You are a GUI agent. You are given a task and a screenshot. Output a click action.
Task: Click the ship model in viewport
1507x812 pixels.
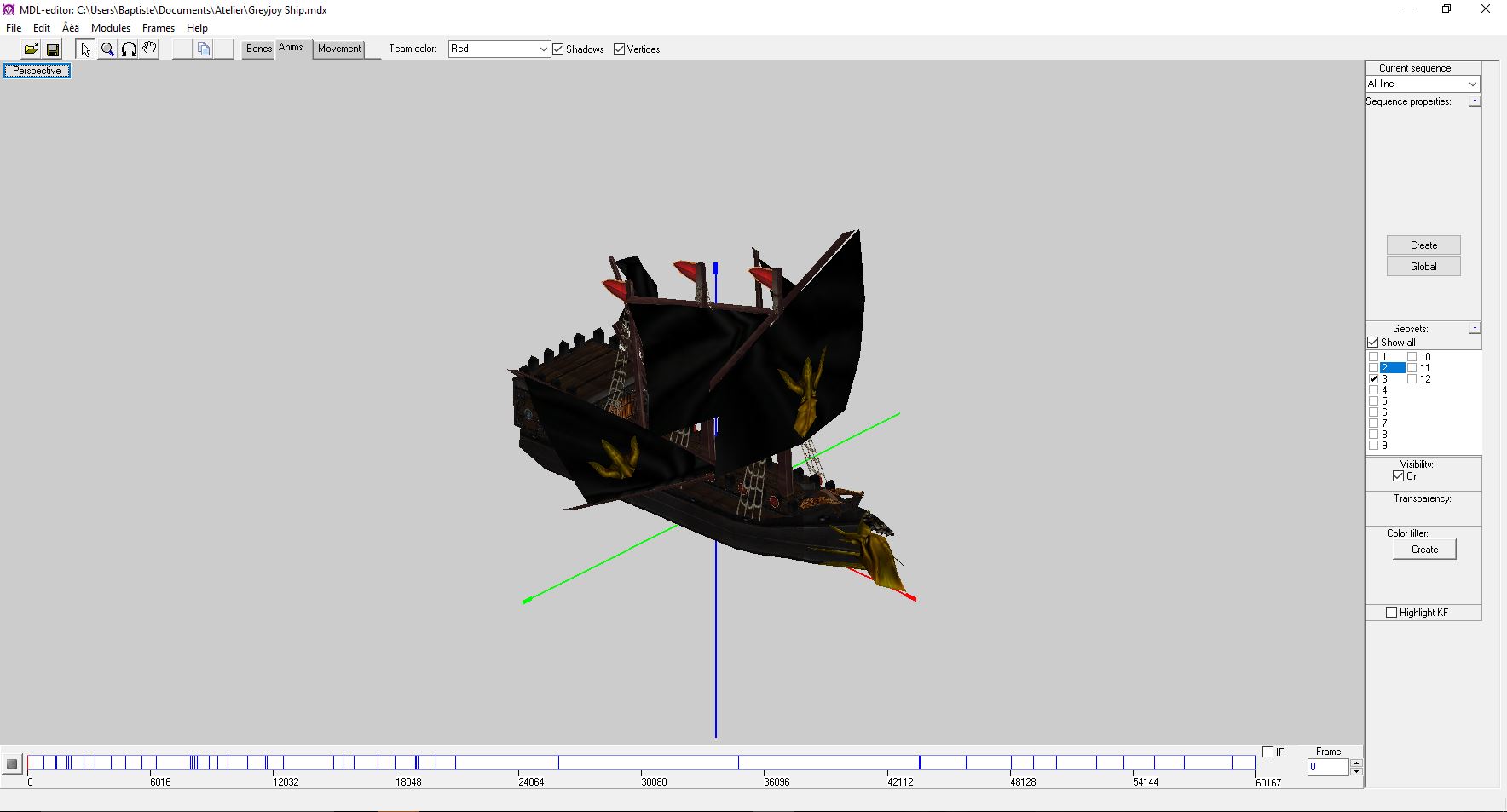click(707, 409)
